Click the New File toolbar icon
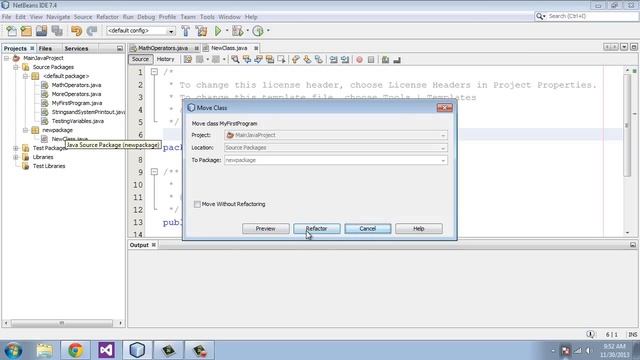 click(11, 31)
